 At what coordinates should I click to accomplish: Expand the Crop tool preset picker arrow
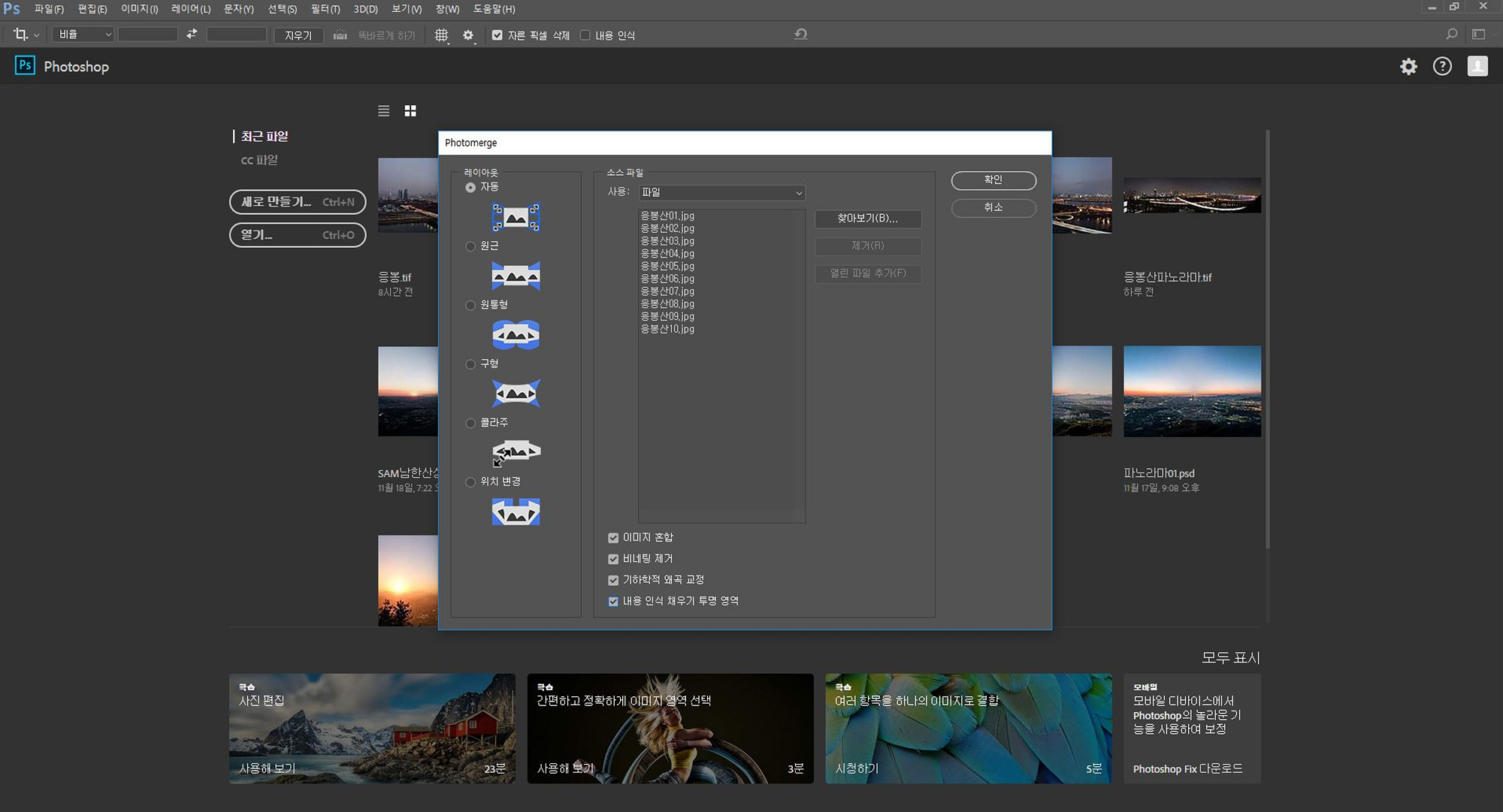click(36, 36)
